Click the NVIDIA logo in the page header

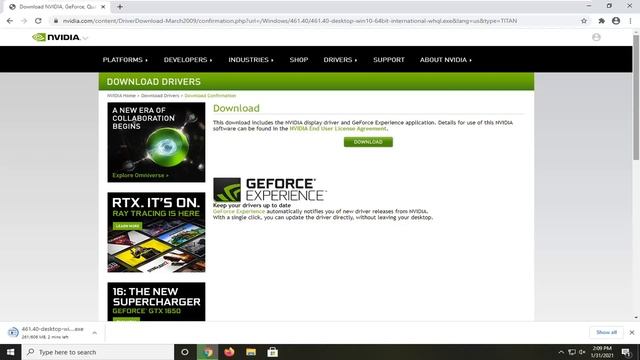[x=56, y=37]
